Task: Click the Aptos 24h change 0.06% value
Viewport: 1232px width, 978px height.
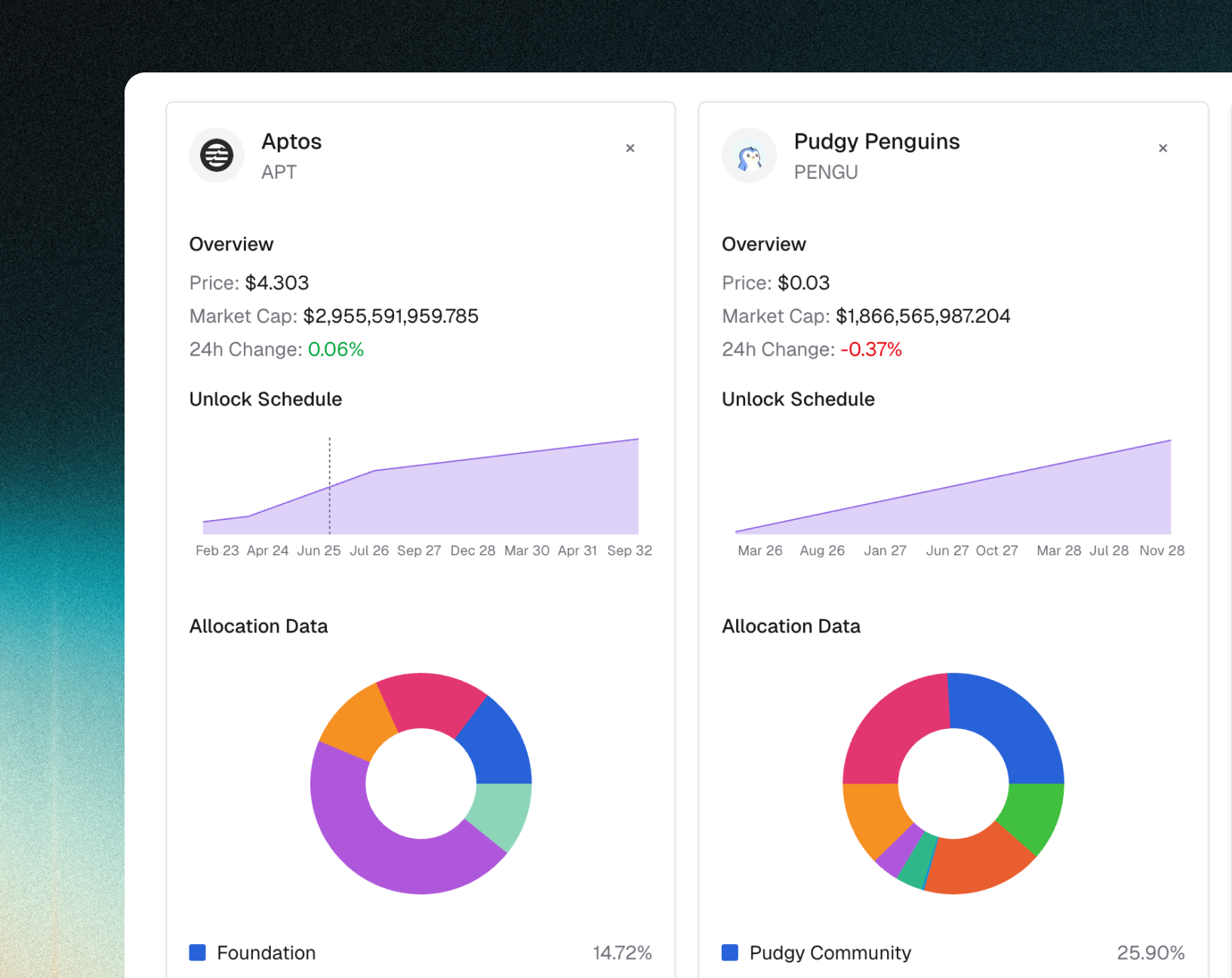Action: click(336, 349)
